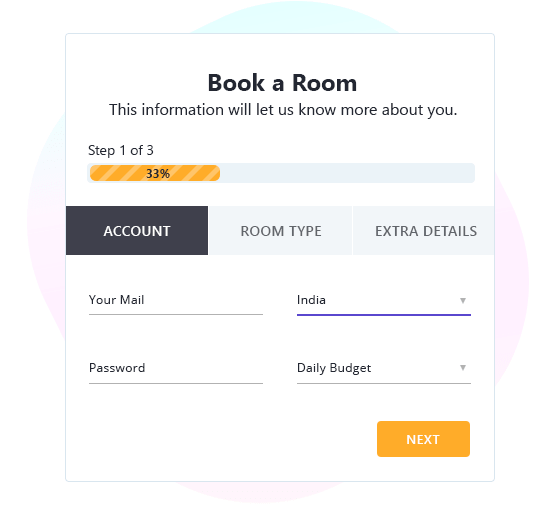555x505 pixels.
Task: Click the empty part of progress bar
Action: tap(347, 173)
